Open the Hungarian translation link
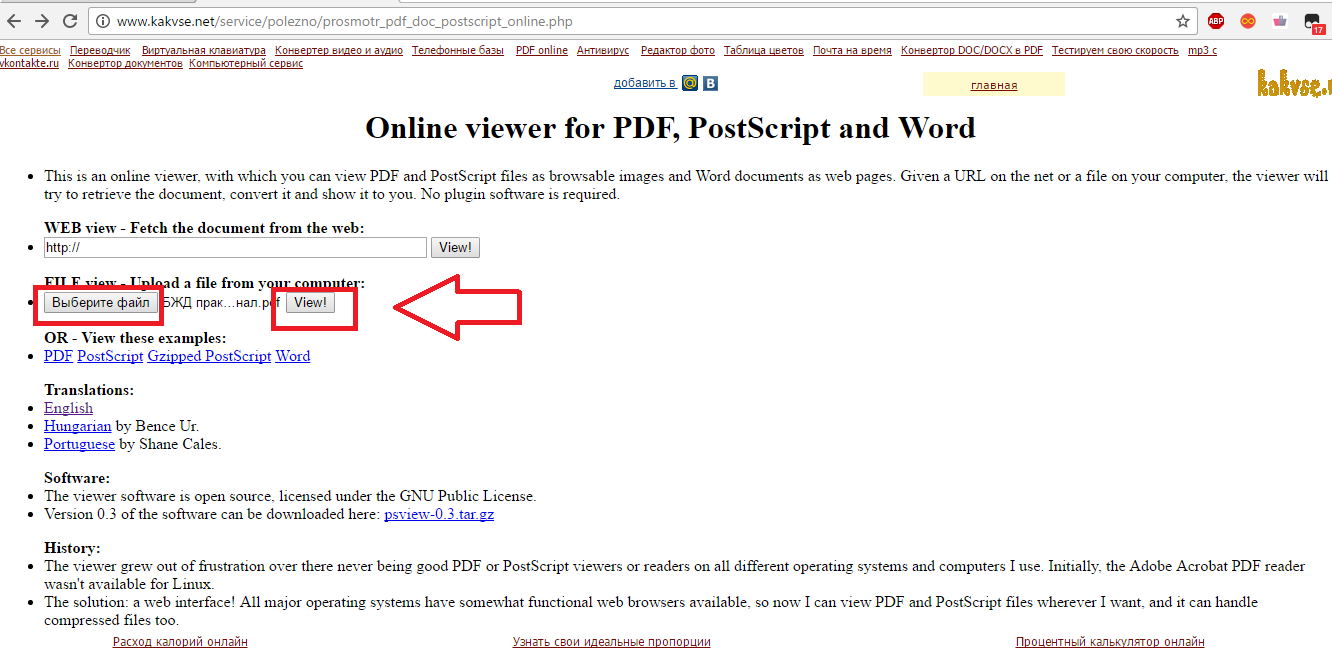1332x660 pixels. pos(77,426)
